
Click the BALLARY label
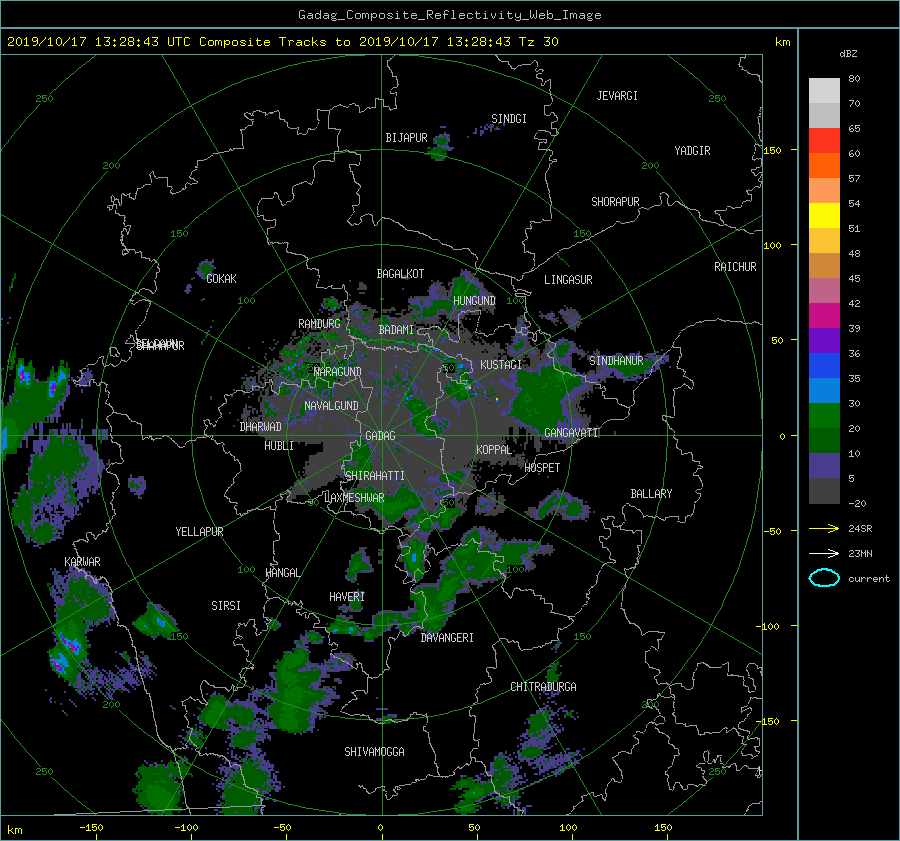coord(651,494)
